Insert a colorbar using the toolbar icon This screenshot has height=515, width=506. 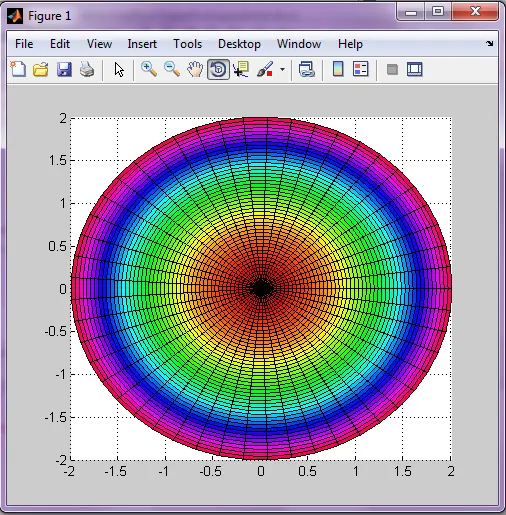[338, 70]
